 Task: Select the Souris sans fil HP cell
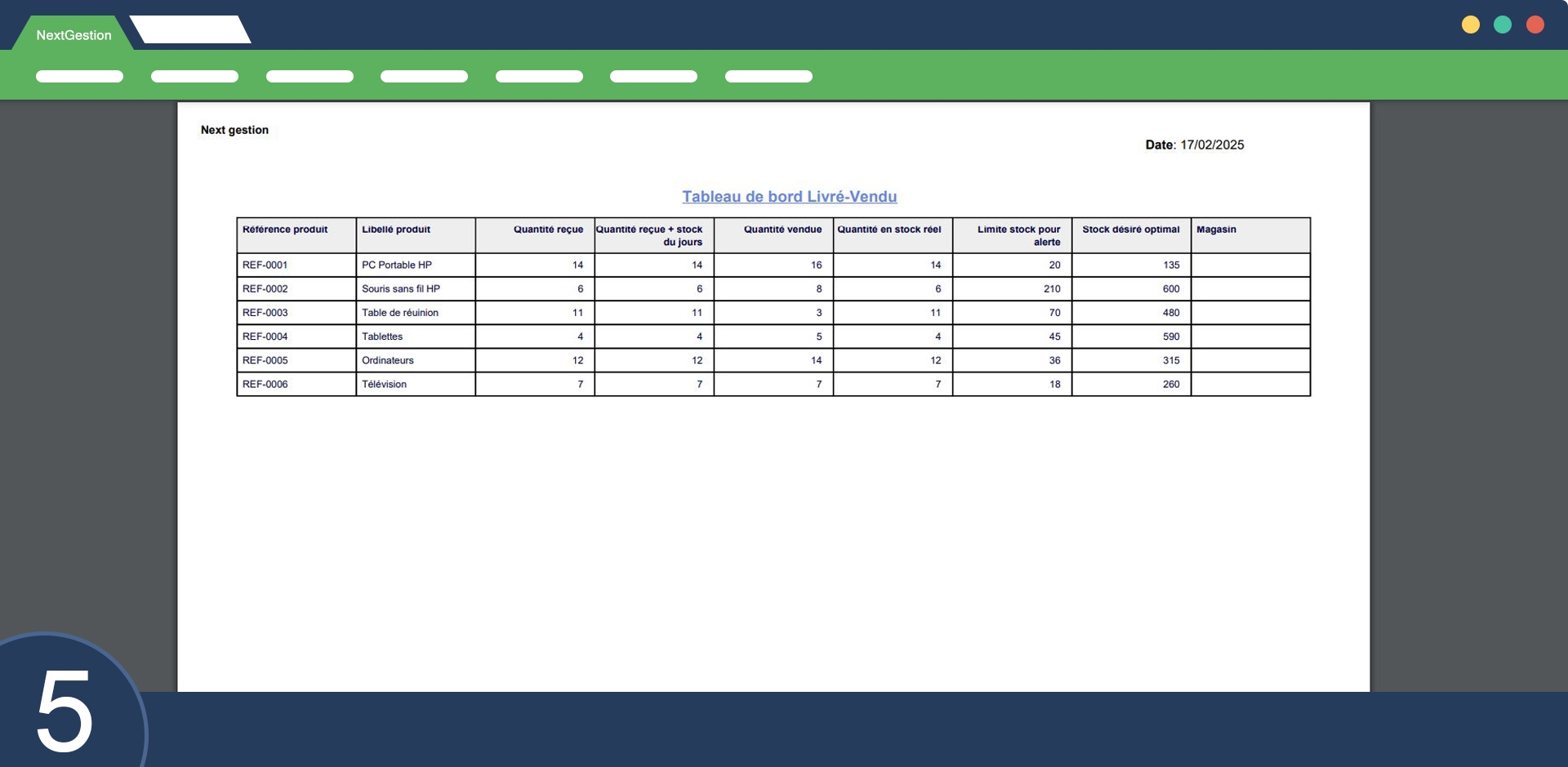[x=401, y=289]
